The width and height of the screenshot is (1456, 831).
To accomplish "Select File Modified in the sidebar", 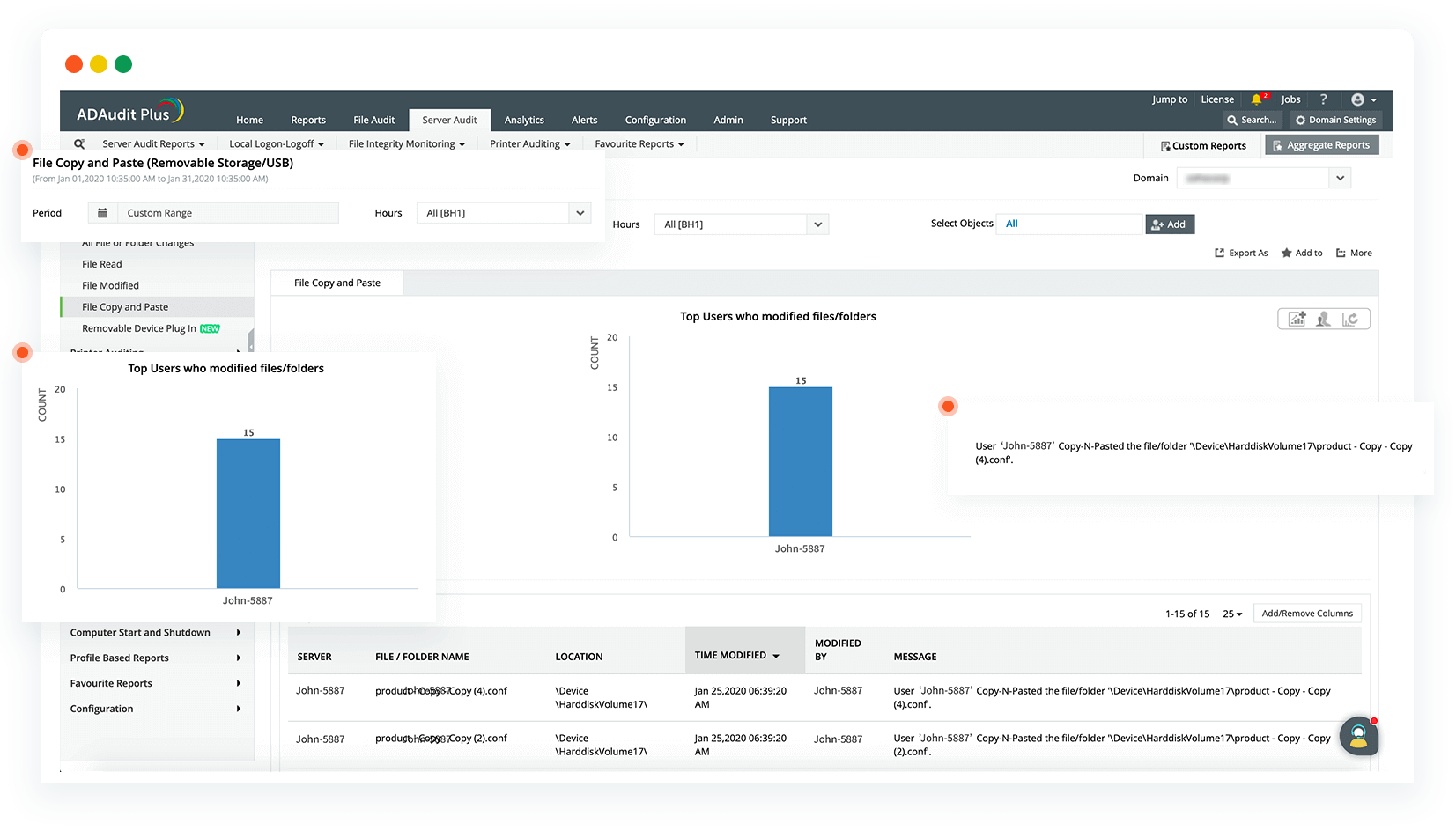I will [x=111, y=286].
